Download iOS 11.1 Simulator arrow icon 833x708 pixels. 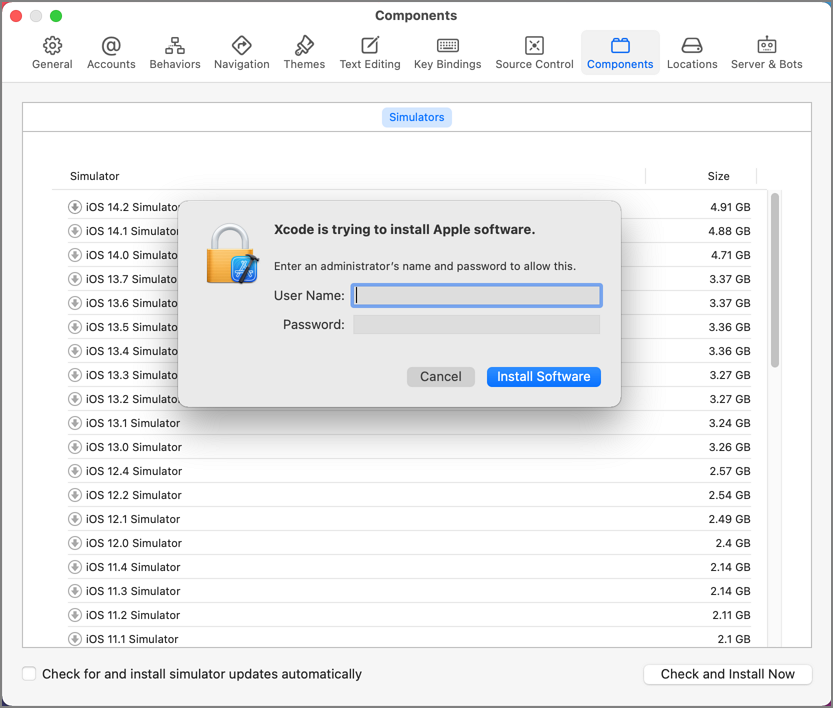pos(75,639)
